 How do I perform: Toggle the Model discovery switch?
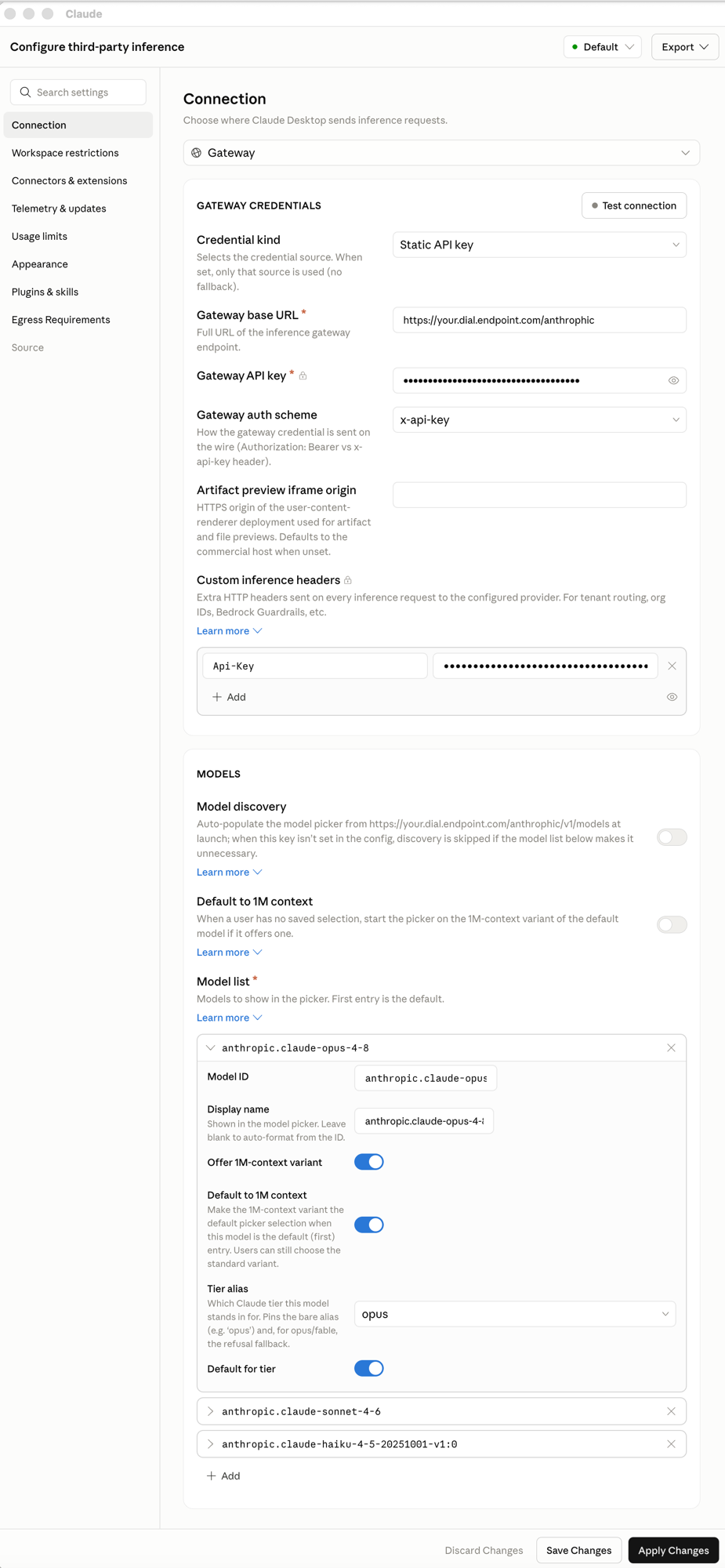pyautogui.click(x=672, y=837)
